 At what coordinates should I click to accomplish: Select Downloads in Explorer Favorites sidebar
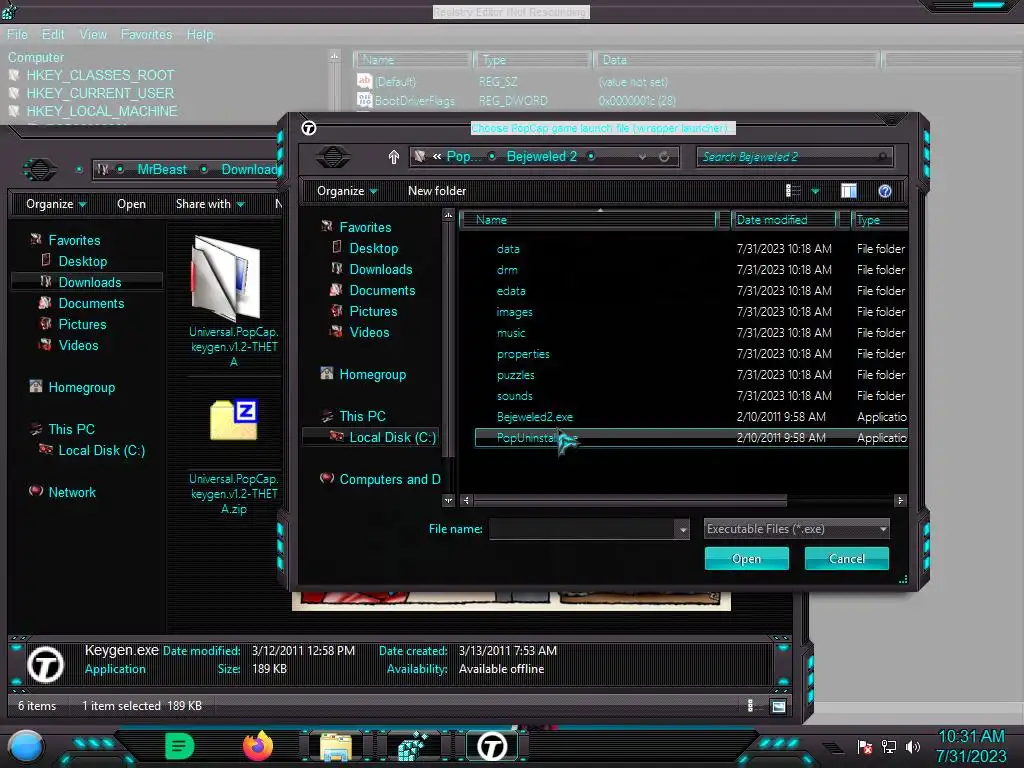click(89, 282)
